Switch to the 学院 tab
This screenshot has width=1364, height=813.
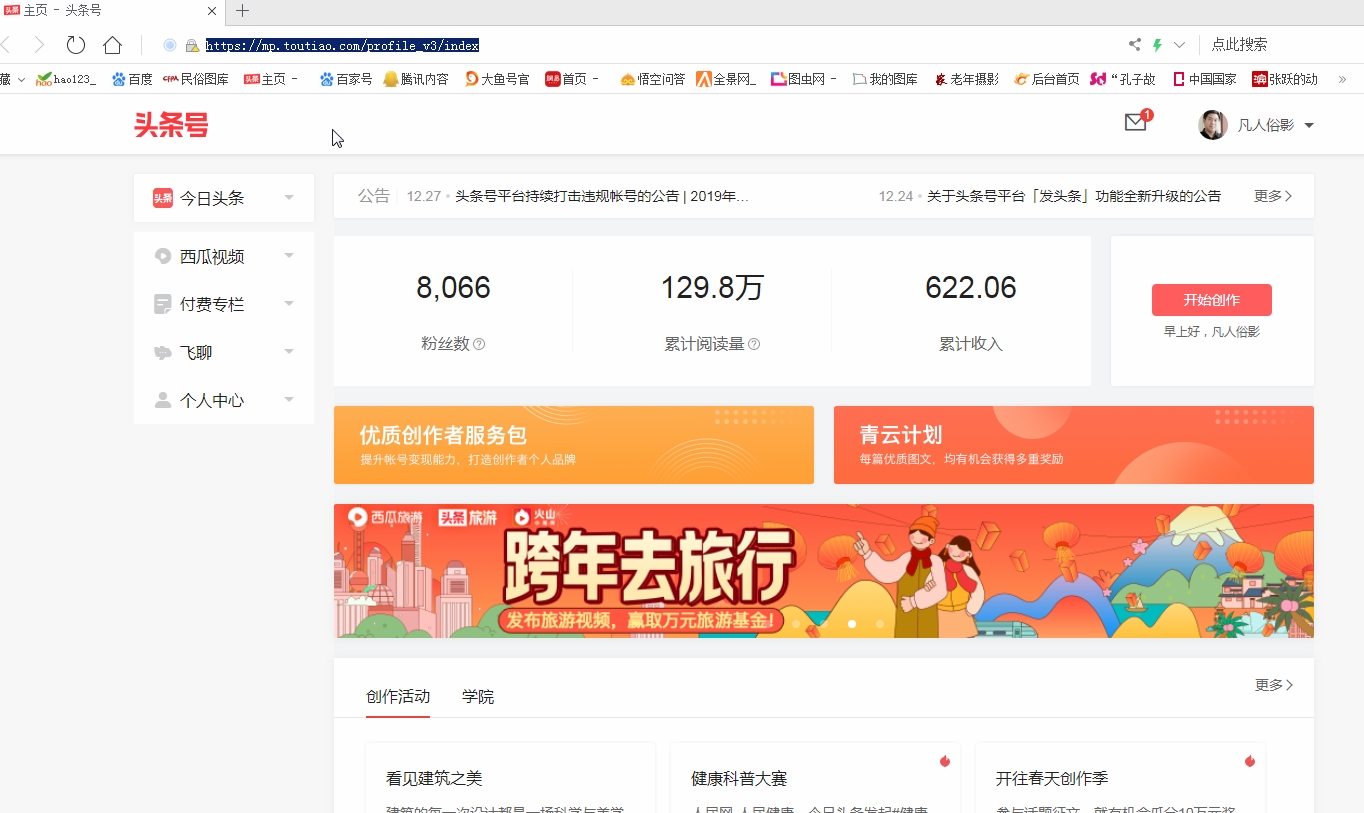click(x=477, y=696)
